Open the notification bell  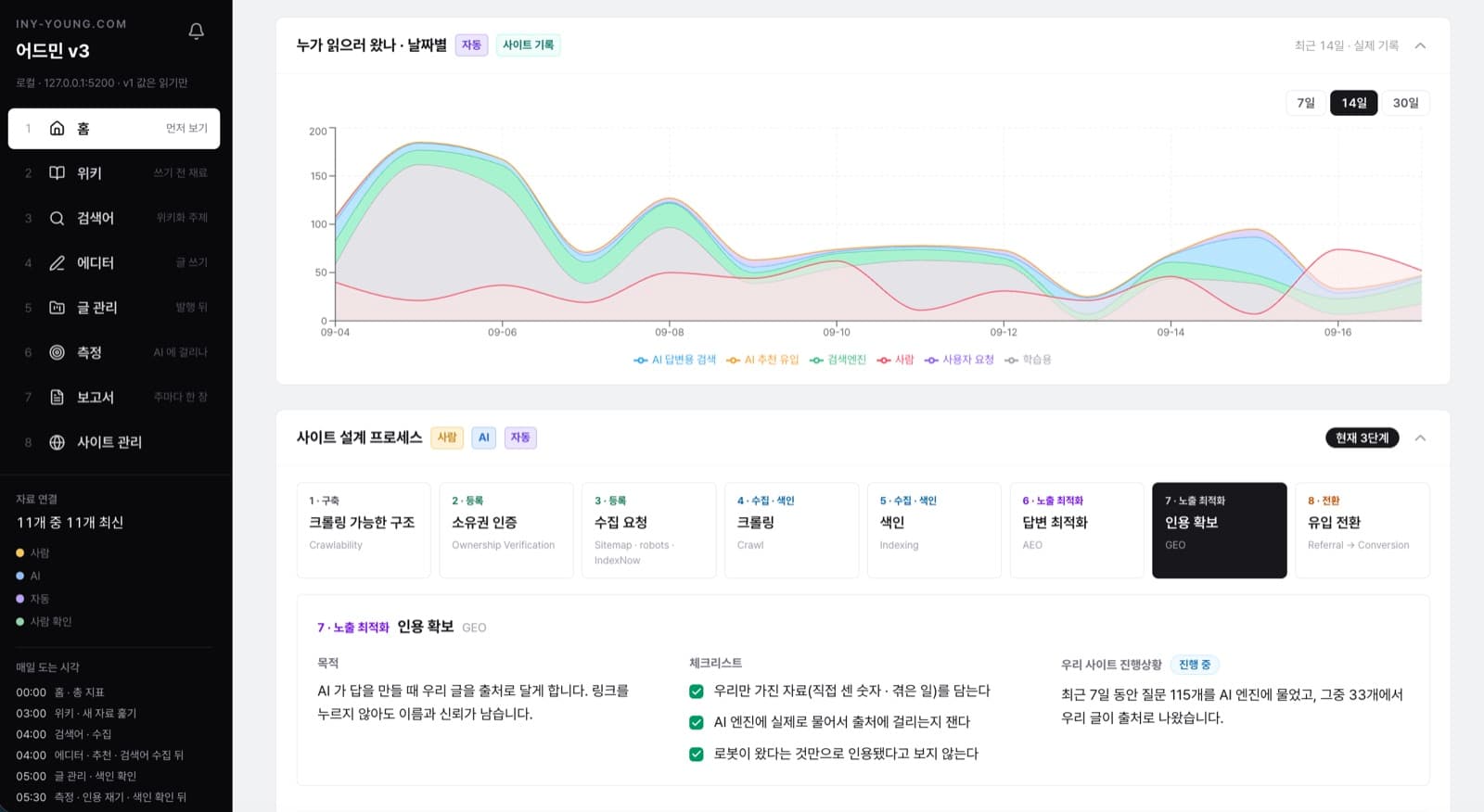[196, 32]
